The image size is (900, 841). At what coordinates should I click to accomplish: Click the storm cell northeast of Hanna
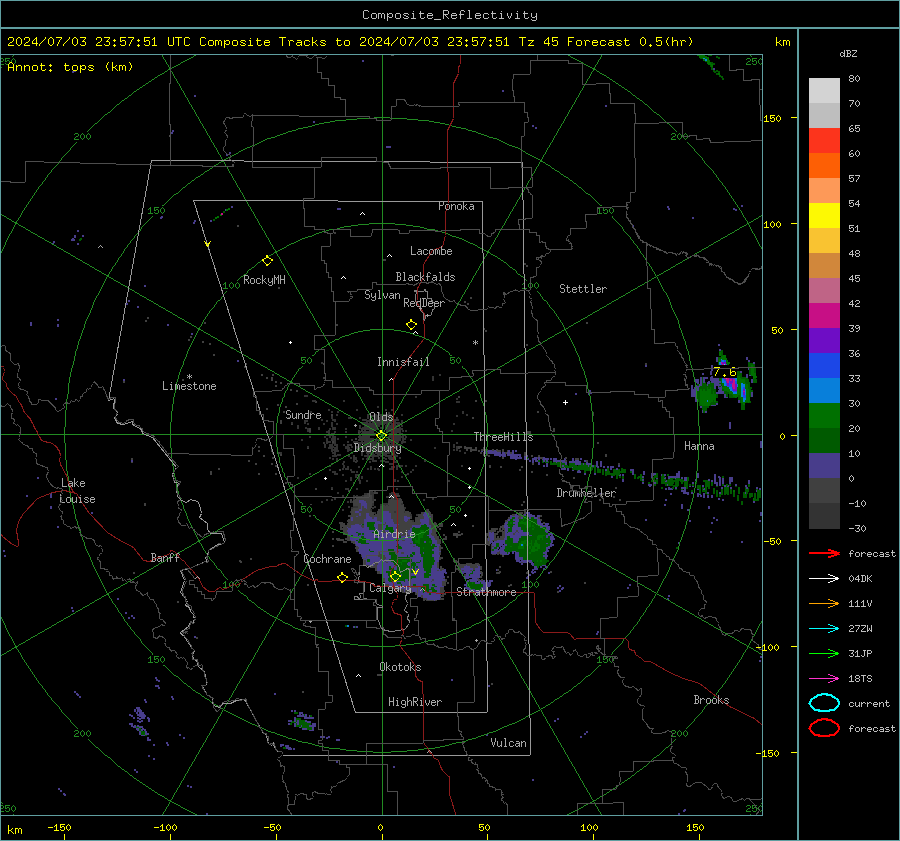[x=724, y=382]
